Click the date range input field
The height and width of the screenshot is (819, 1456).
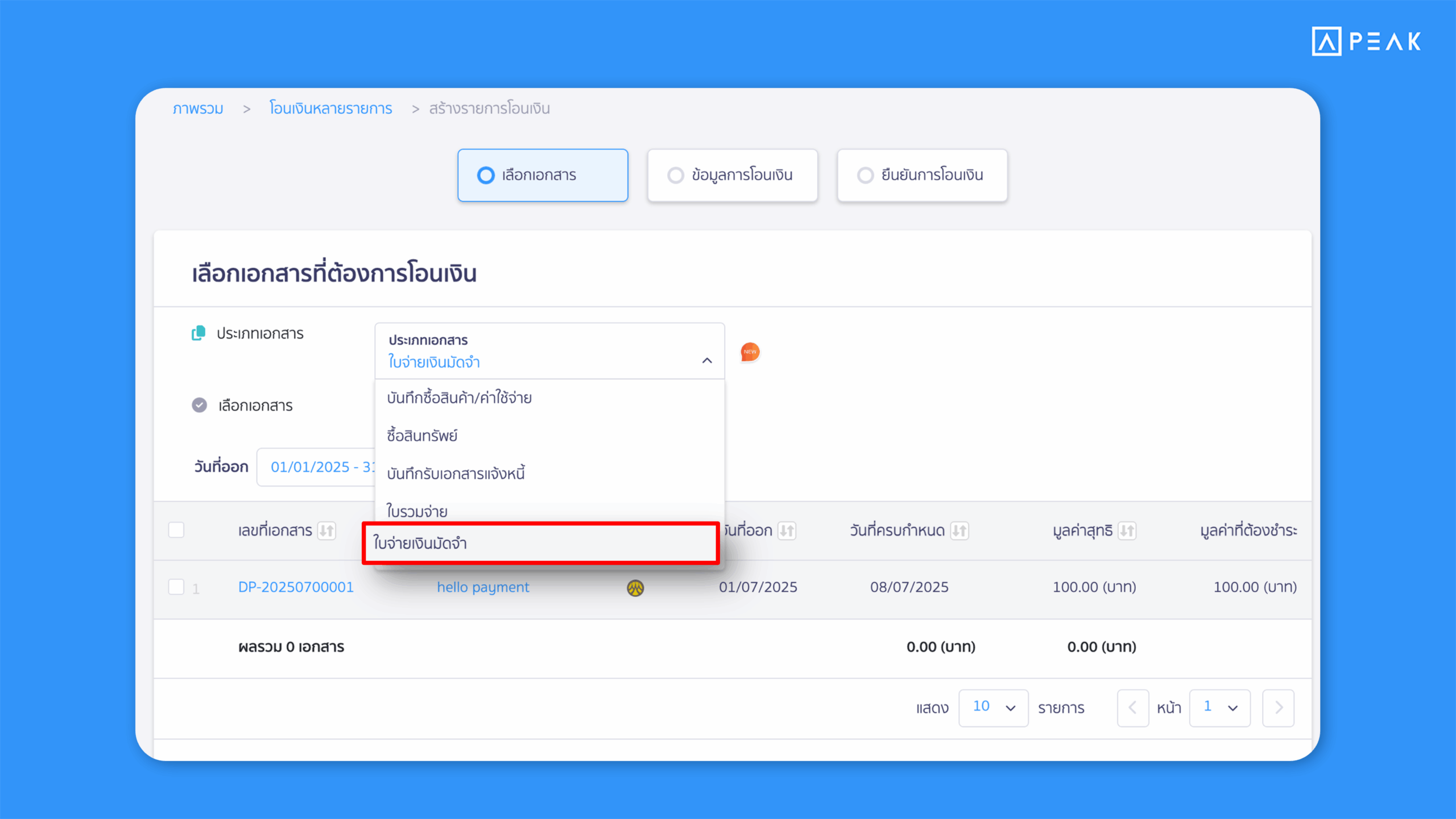click(x=316, y=467)
